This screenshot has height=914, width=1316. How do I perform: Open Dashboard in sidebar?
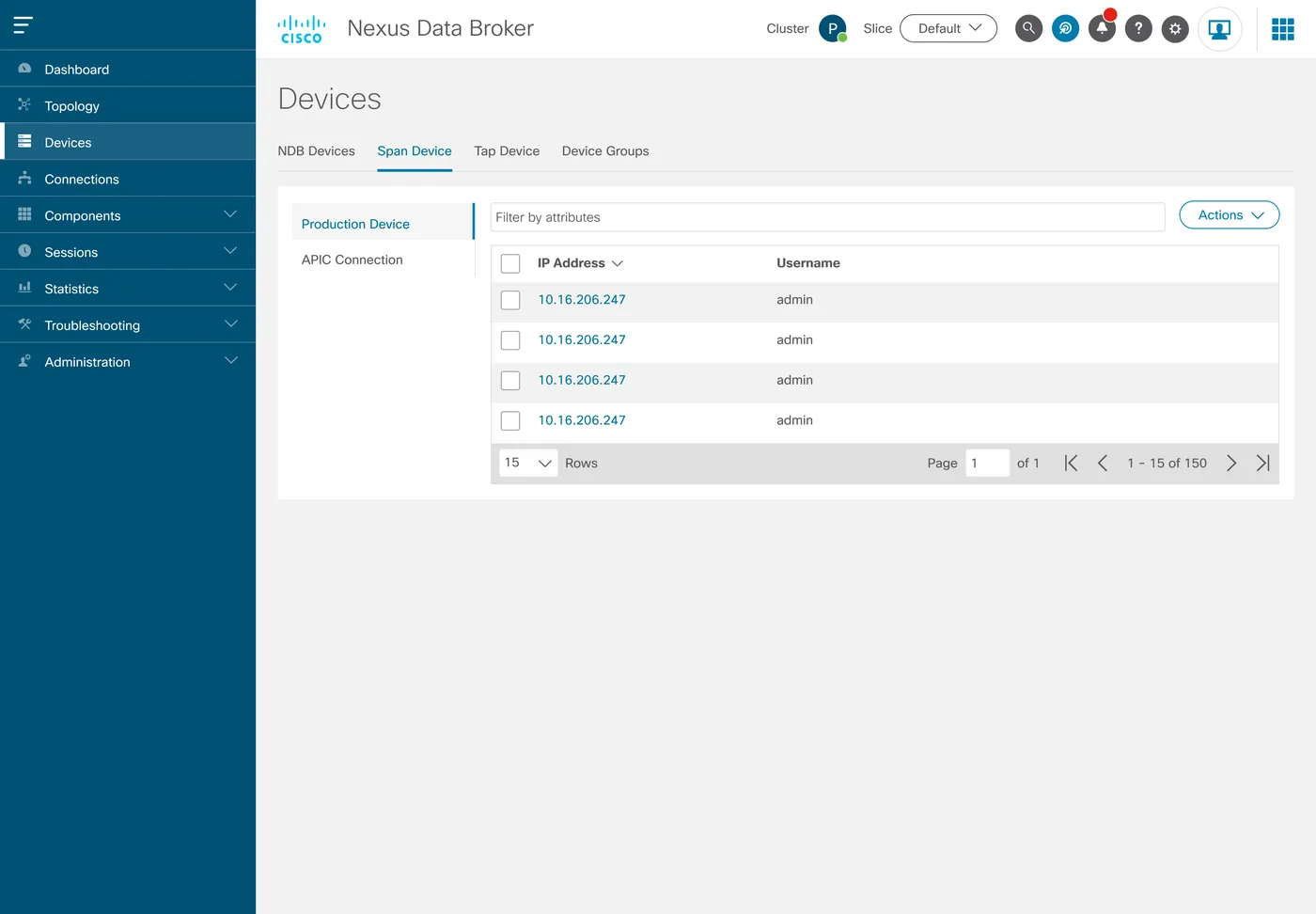point(128,70)
